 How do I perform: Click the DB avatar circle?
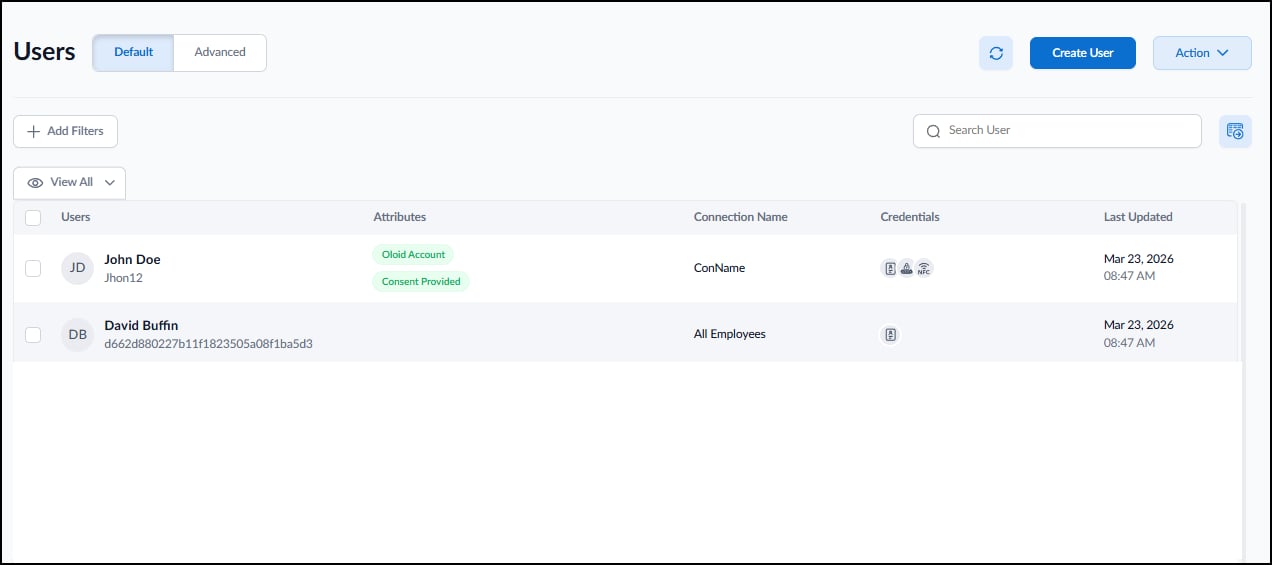tap(77, 334)
